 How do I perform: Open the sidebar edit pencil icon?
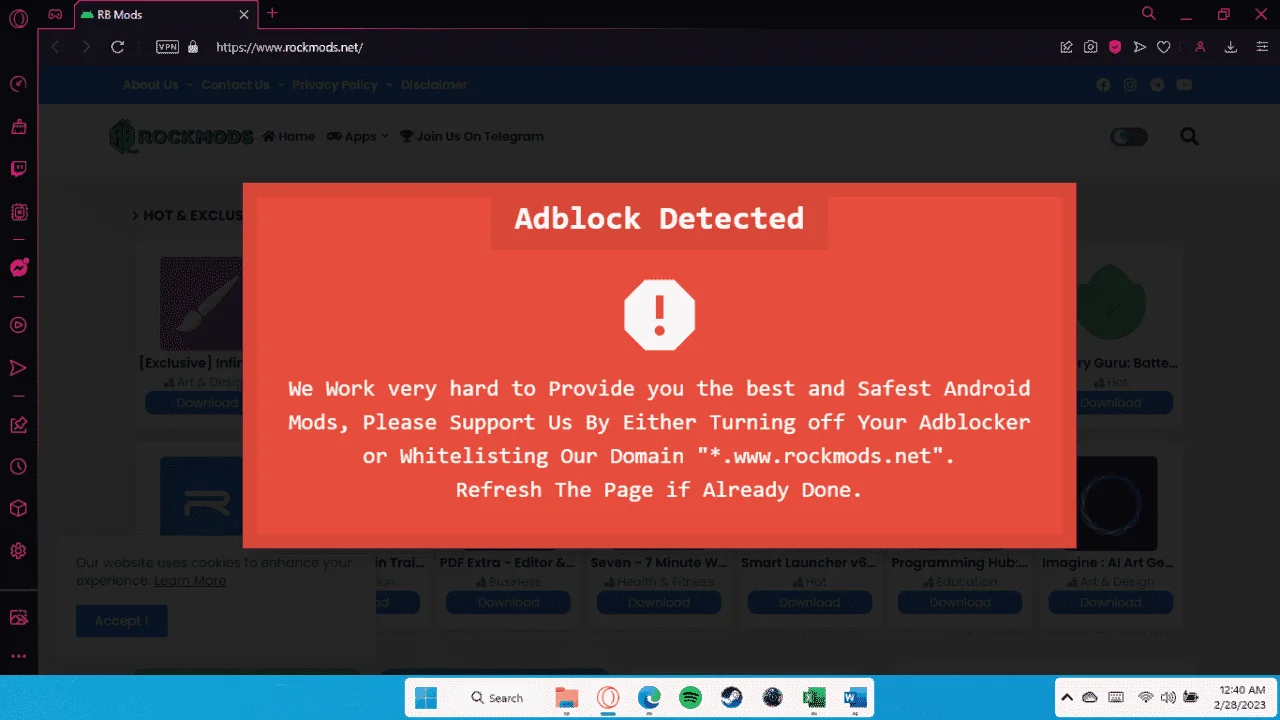click(18, 424)
